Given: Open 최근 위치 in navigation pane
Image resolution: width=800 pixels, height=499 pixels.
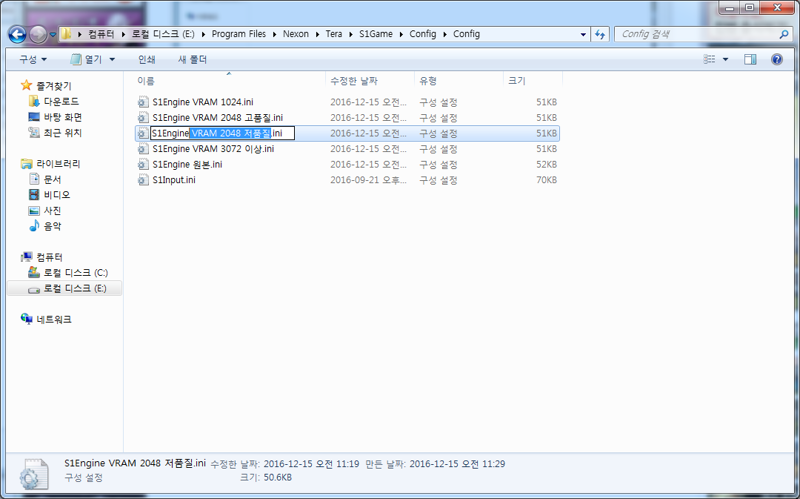Looking at the screenshot, I should [62, 133].
